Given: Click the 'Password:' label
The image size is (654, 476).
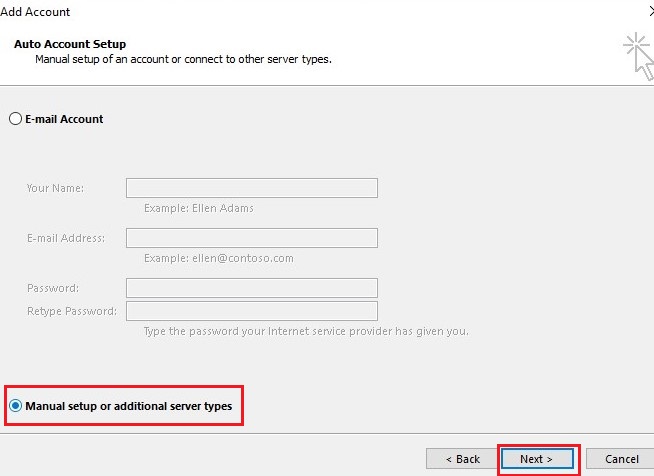Looking at the screenshot, I should (x=53, y=288).
